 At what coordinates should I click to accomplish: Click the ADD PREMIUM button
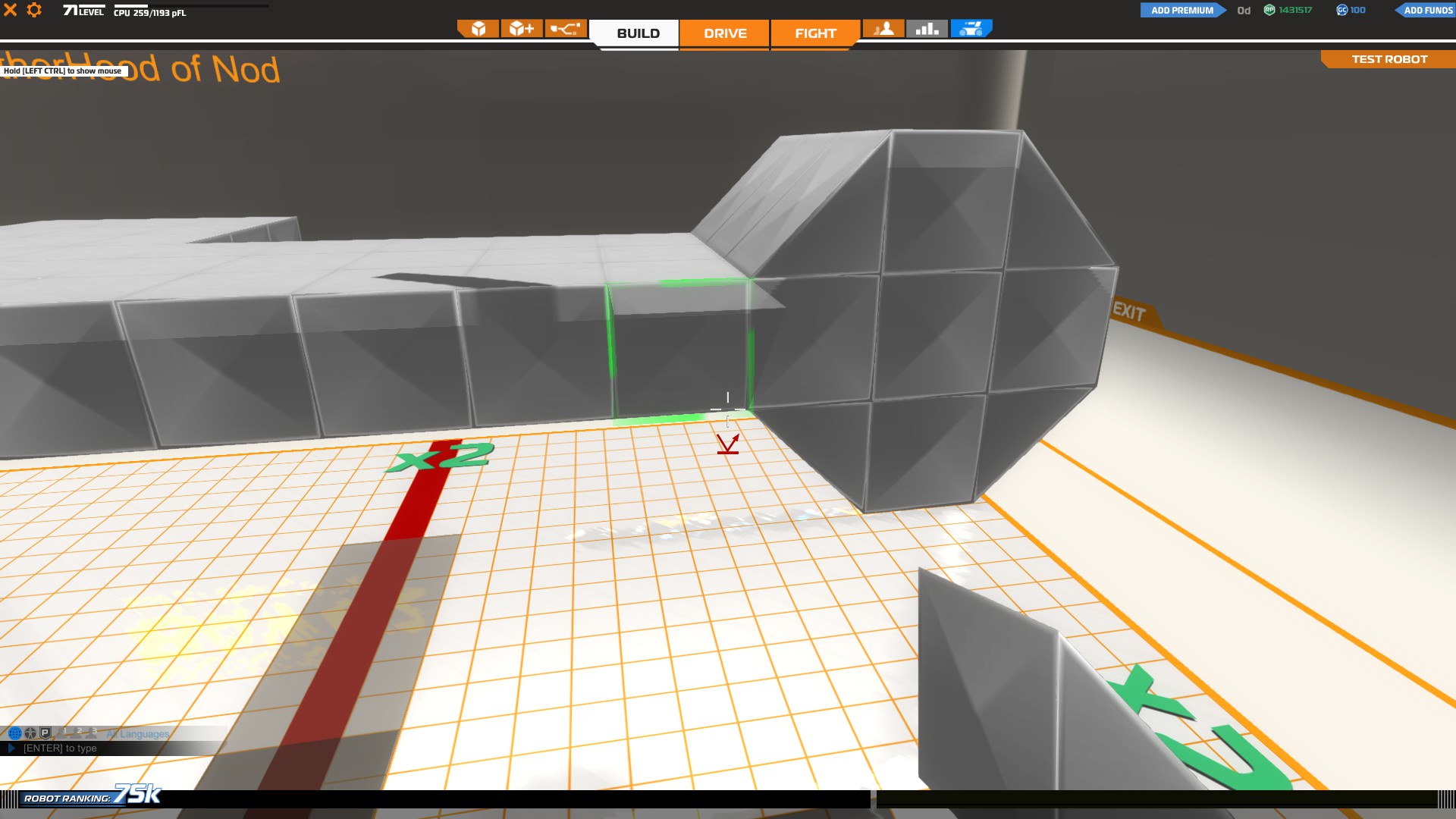[x=1181, y=10]
